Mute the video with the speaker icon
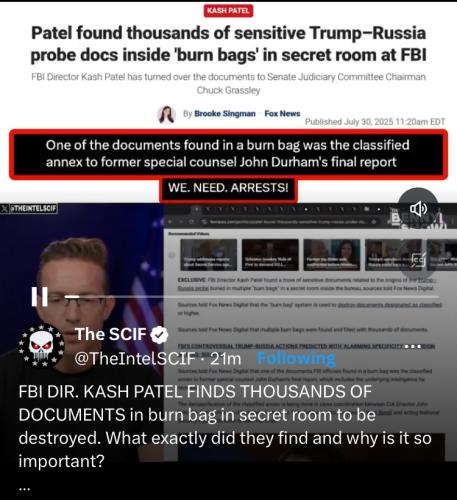 (x=418, y=209)
